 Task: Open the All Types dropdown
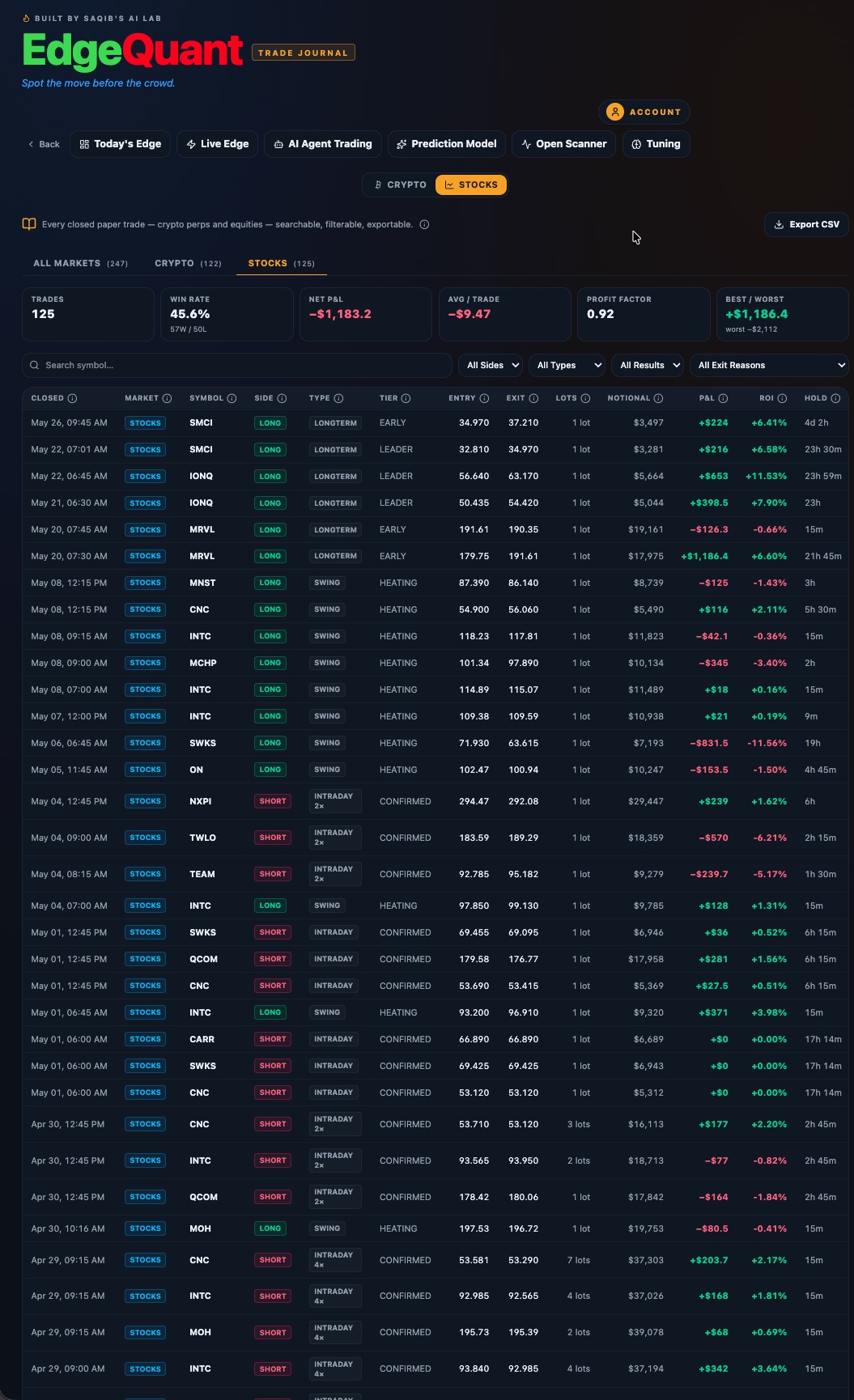[x=567, y=365]
